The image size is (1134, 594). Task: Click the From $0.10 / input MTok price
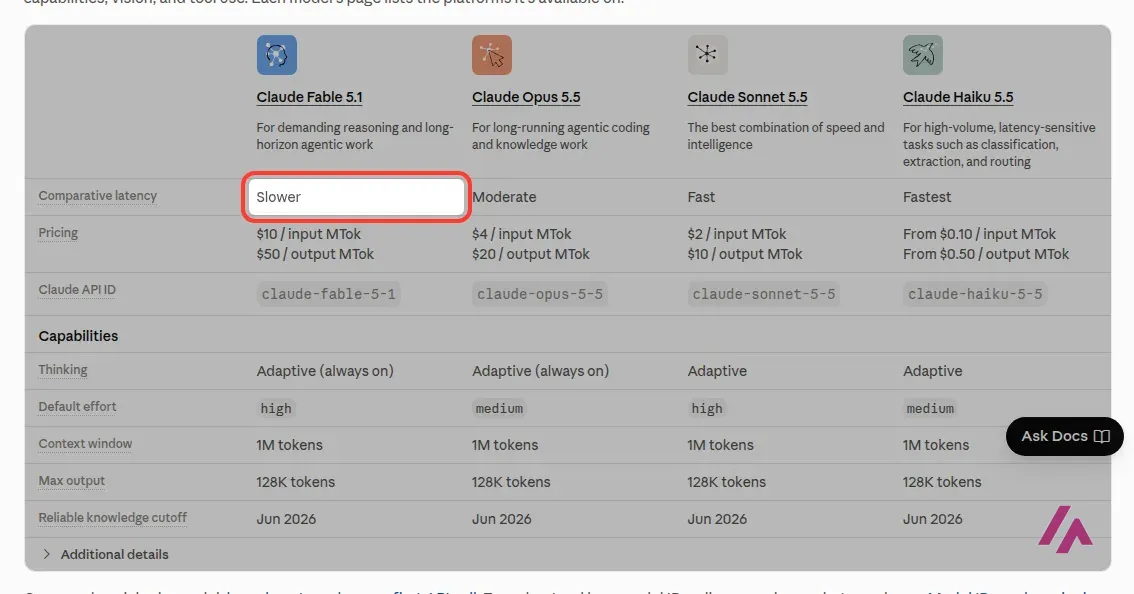[x=979, y=234]
